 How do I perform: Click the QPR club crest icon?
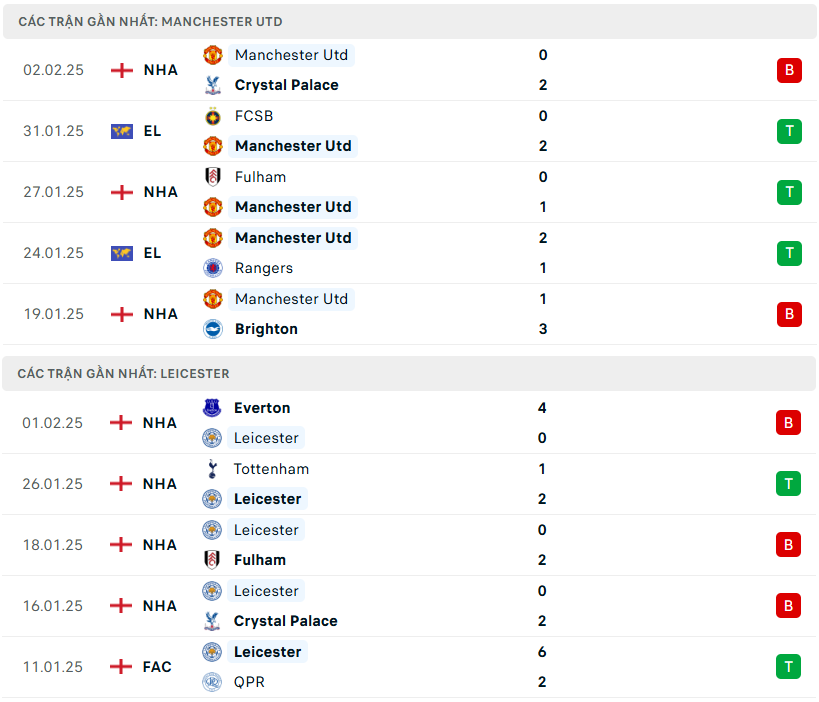tap(211, 682)
